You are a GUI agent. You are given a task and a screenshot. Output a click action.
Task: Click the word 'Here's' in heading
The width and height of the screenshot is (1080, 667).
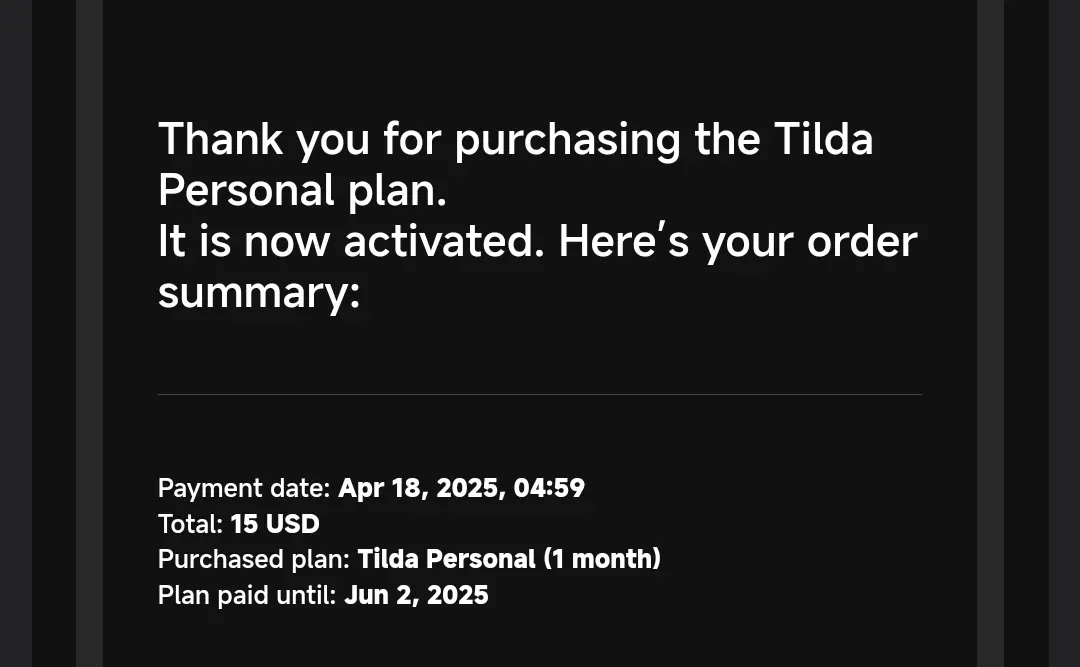pyautogui.click(x=623, y=241)
